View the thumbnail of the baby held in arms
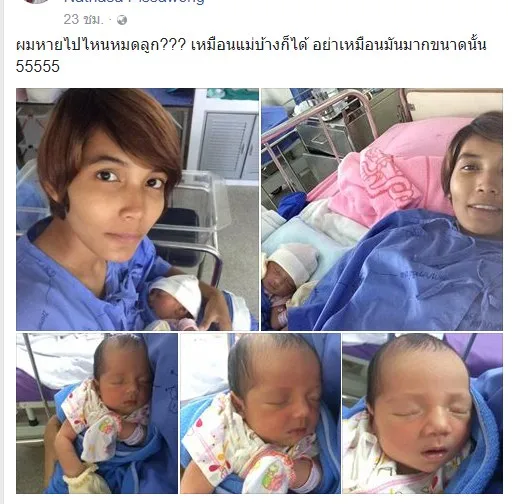Screen dimensions: 514x504 tap(97, 413)
